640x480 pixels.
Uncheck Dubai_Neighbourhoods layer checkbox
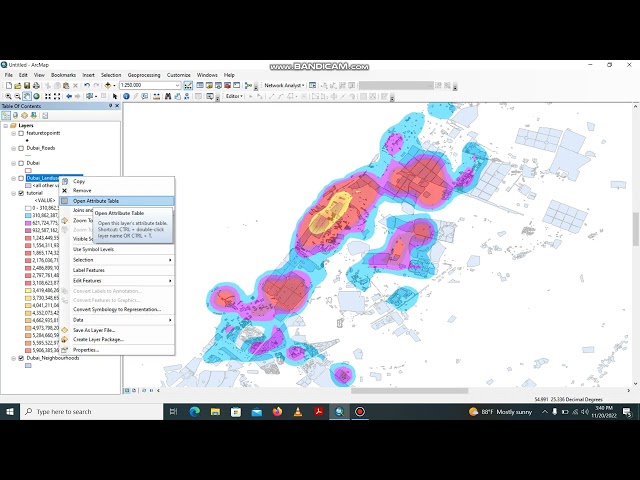(21, 358)
